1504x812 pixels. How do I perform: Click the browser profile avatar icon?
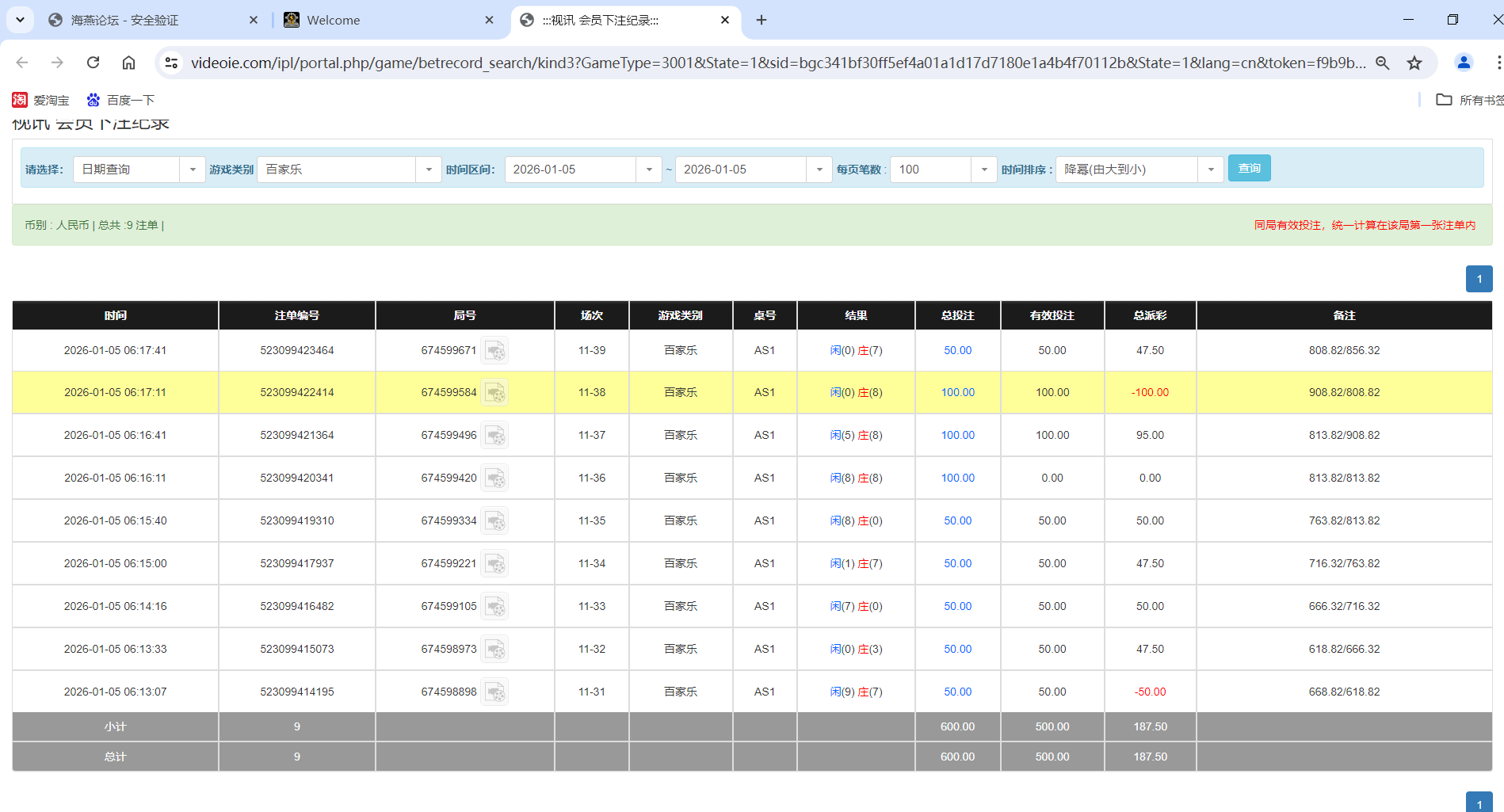tap(1464, 63)
